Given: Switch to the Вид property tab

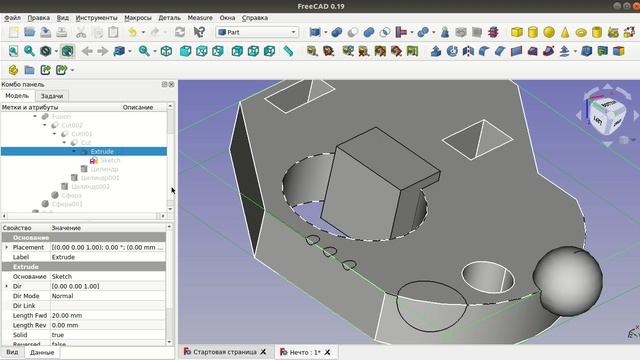Looking at the screenshot, I should click(12, 352).
